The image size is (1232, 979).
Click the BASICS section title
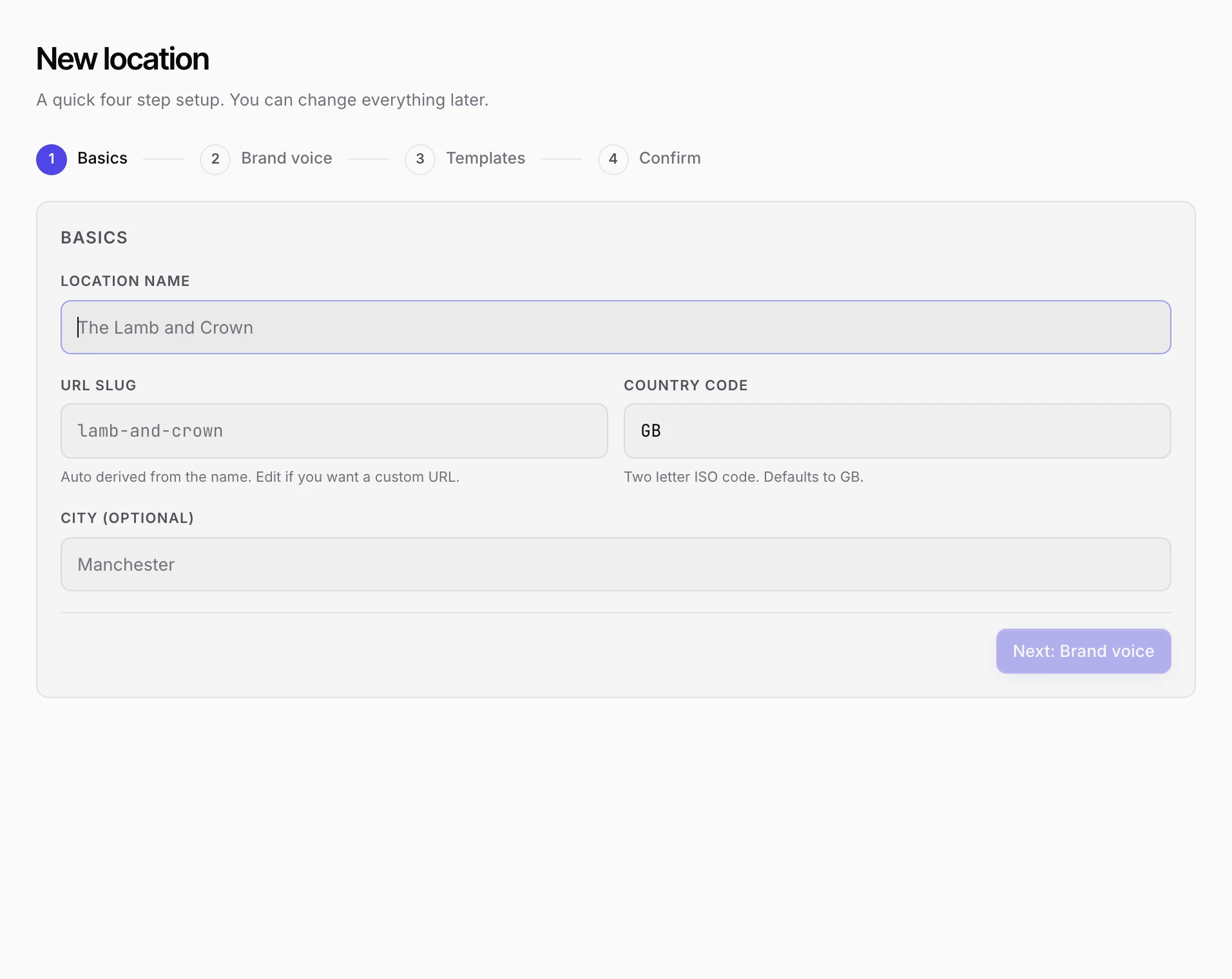(94, 238)
